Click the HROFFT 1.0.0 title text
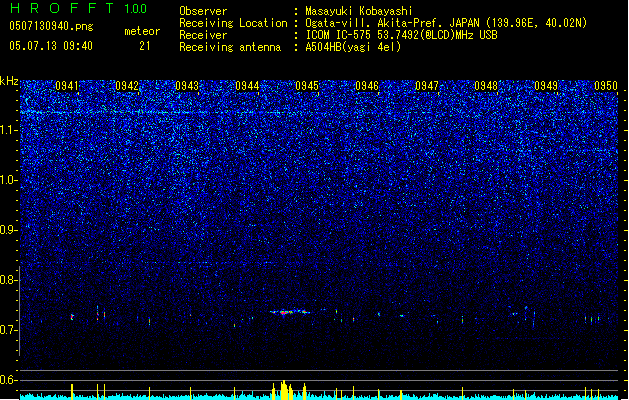Viewport: 629px width, 400px height. point(79,8)
